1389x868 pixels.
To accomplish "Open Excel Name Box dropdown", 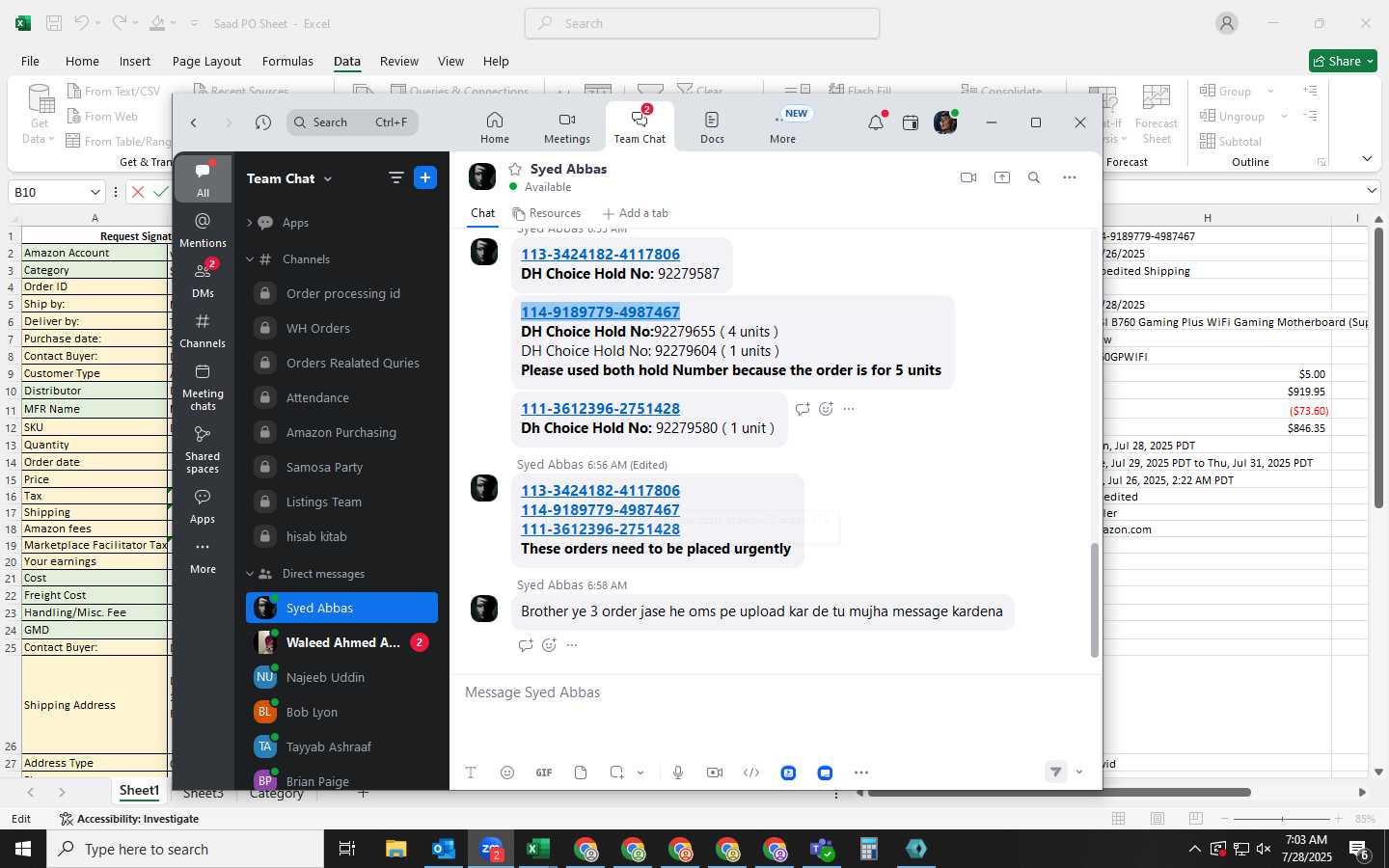I will [x=95, y=192].
